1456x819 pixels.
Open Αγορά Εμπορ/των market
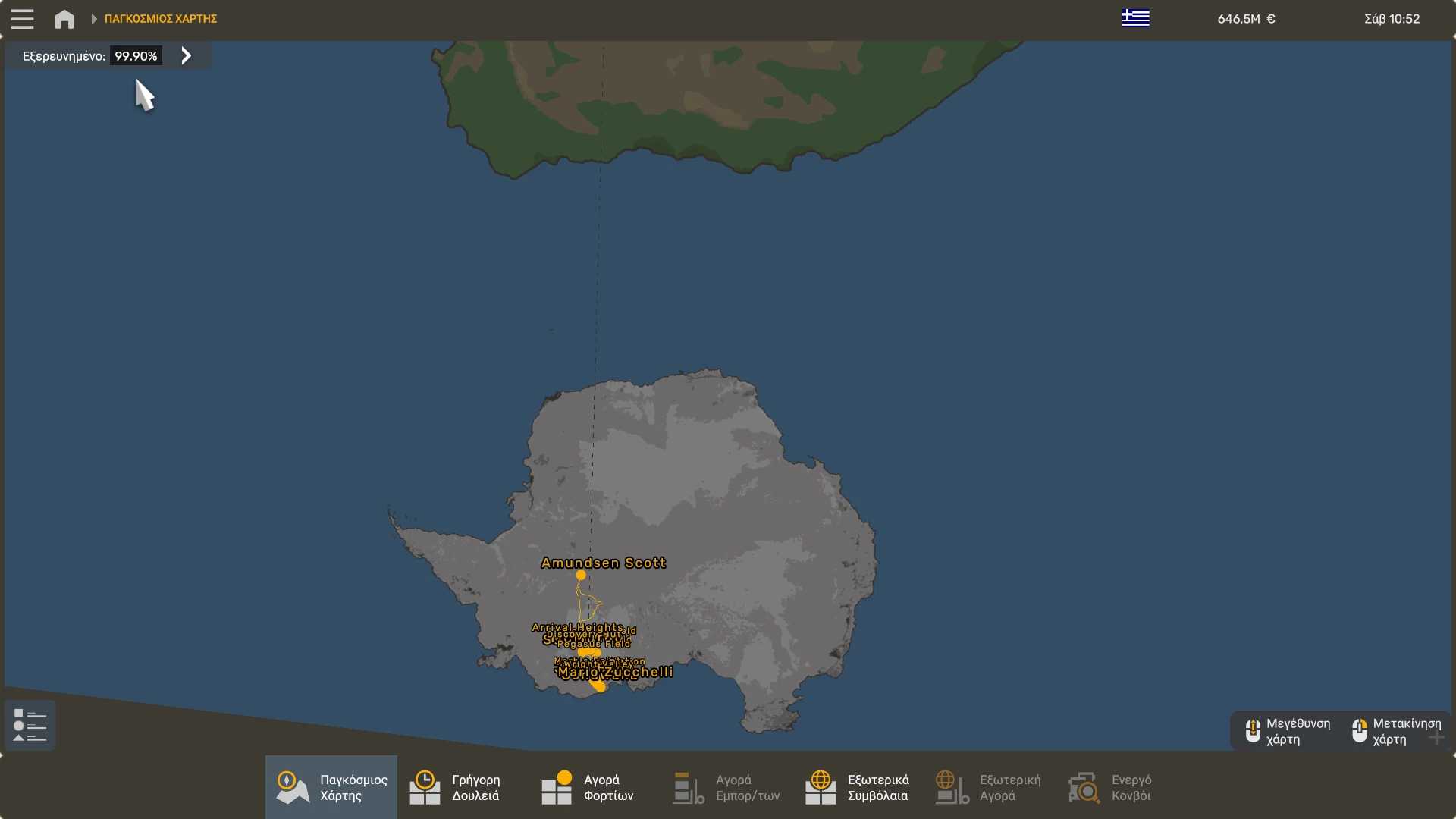coord(726,787)
